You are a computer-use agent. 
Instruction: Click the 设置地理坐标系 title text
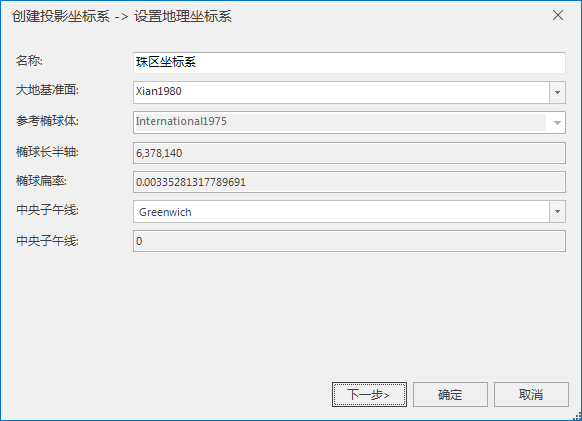(183, 16)
